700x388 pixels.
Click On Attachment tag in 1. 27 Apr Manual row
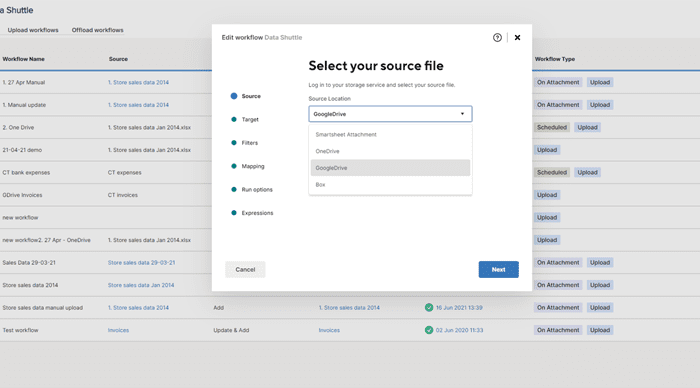coord(558,83)
